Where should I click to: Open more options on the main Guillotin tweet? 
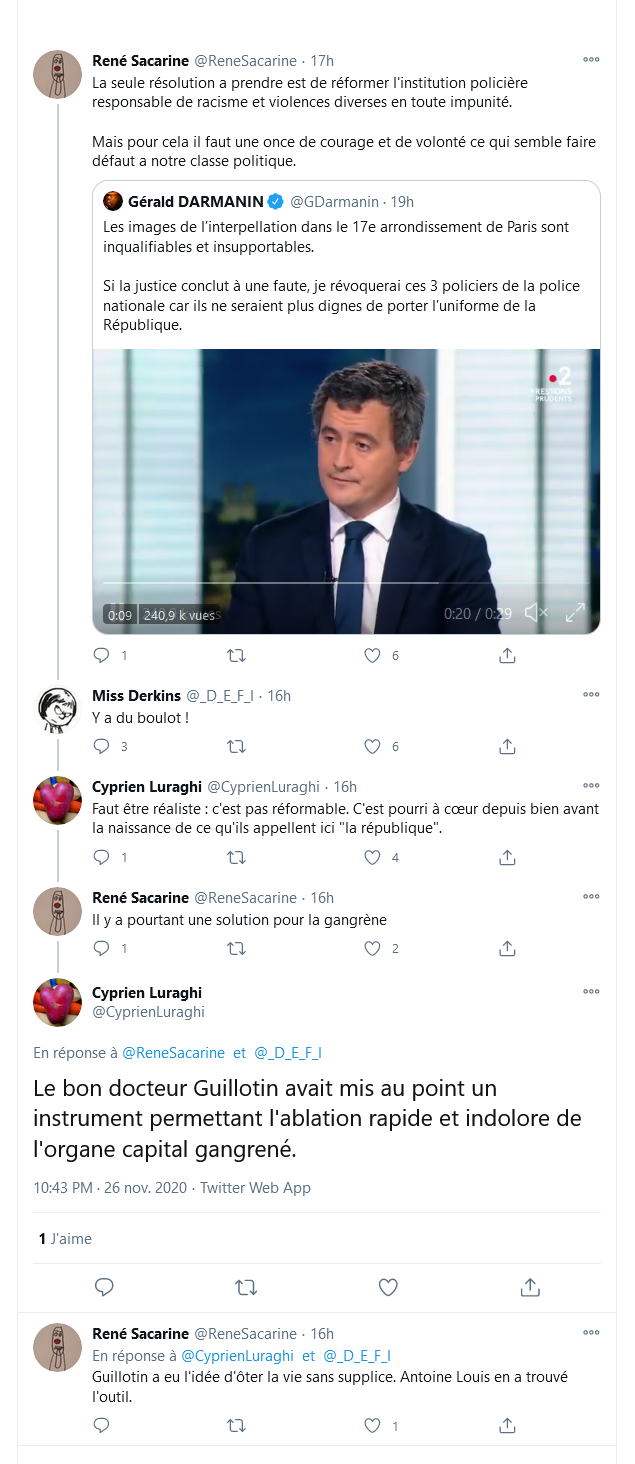click(591, 992)
